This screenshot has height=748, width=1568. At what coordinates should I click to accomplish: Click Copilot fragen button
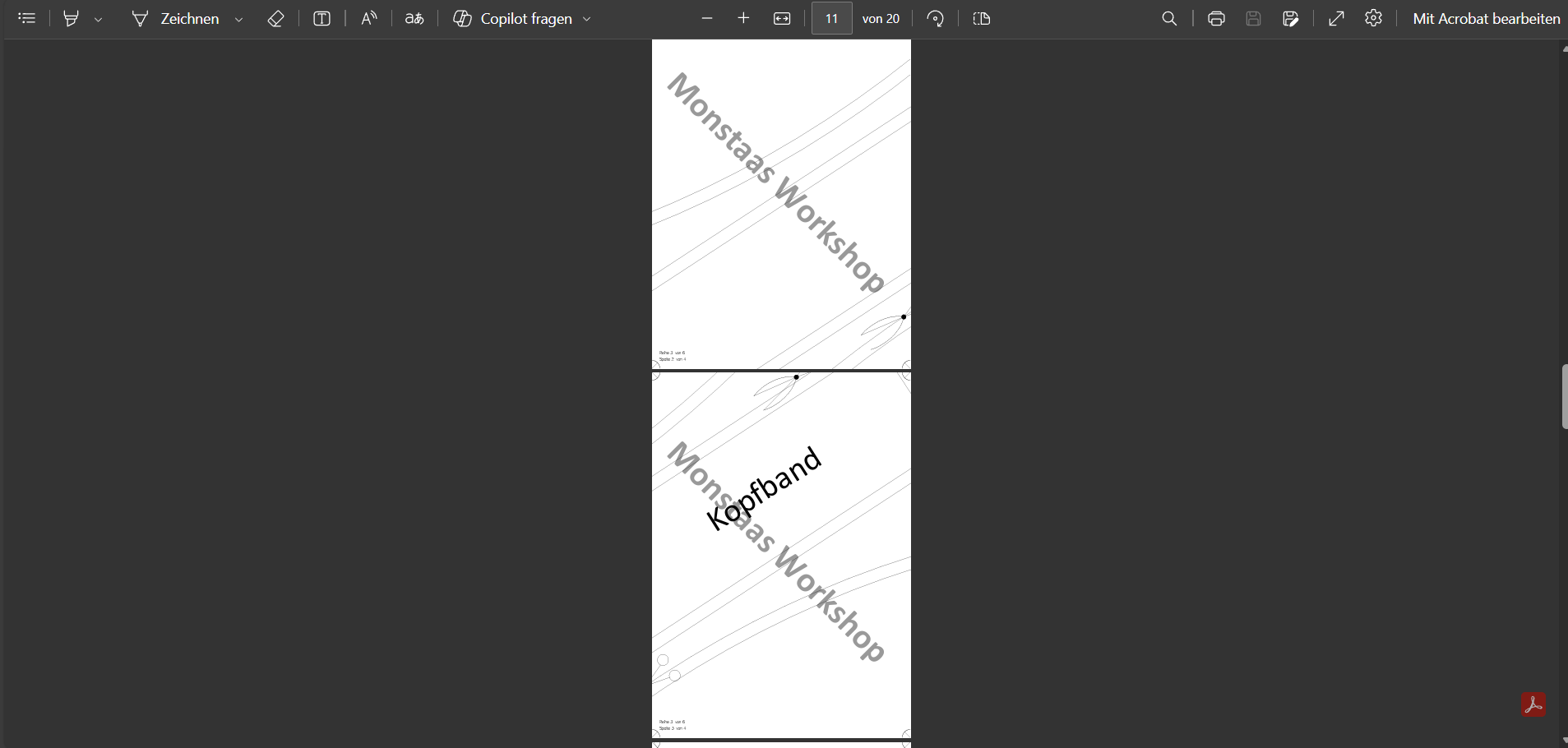click(x=513, y=18)
